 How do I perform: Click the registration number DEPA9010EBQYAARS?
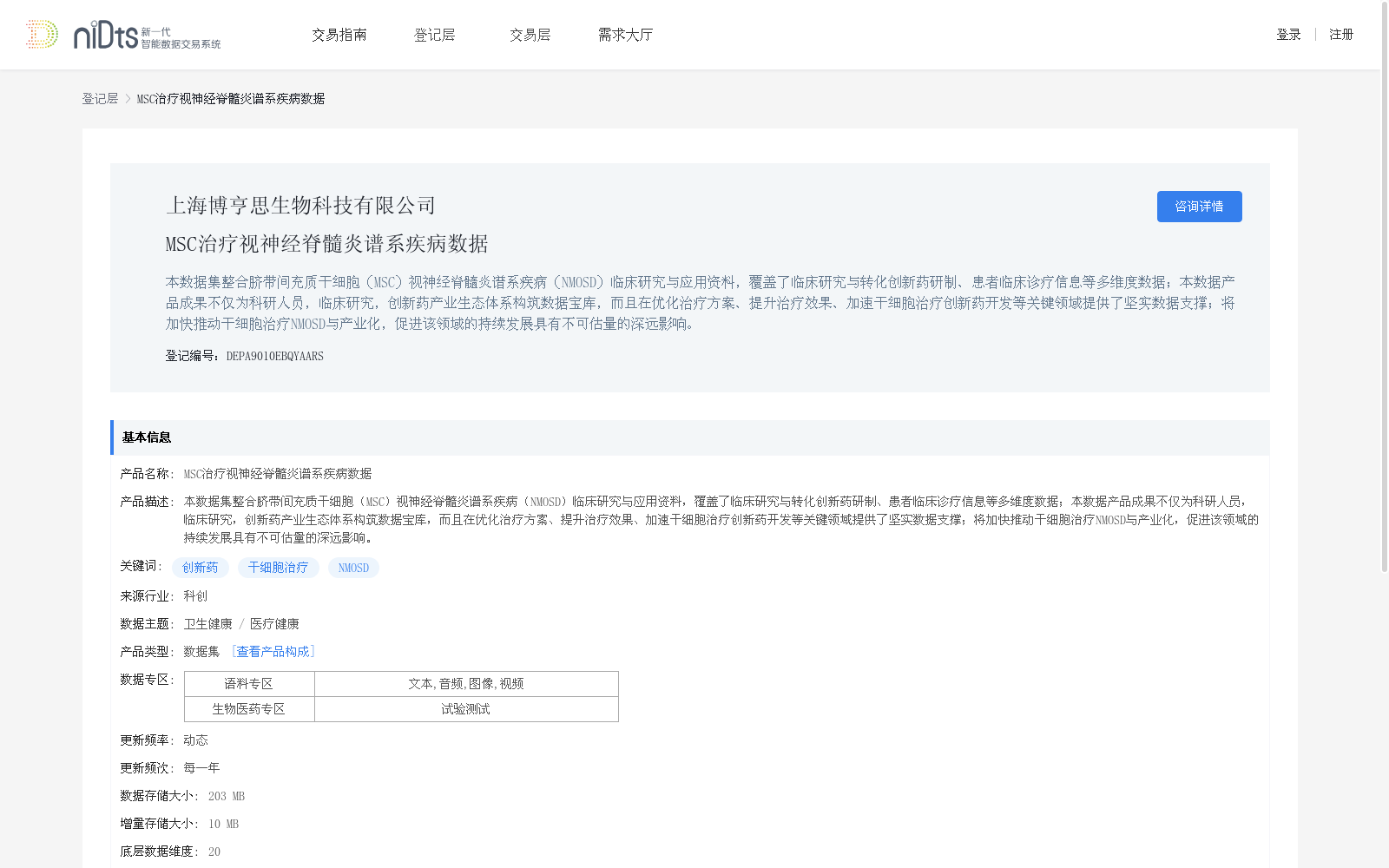pyautogui.click(x=274, y=356)
